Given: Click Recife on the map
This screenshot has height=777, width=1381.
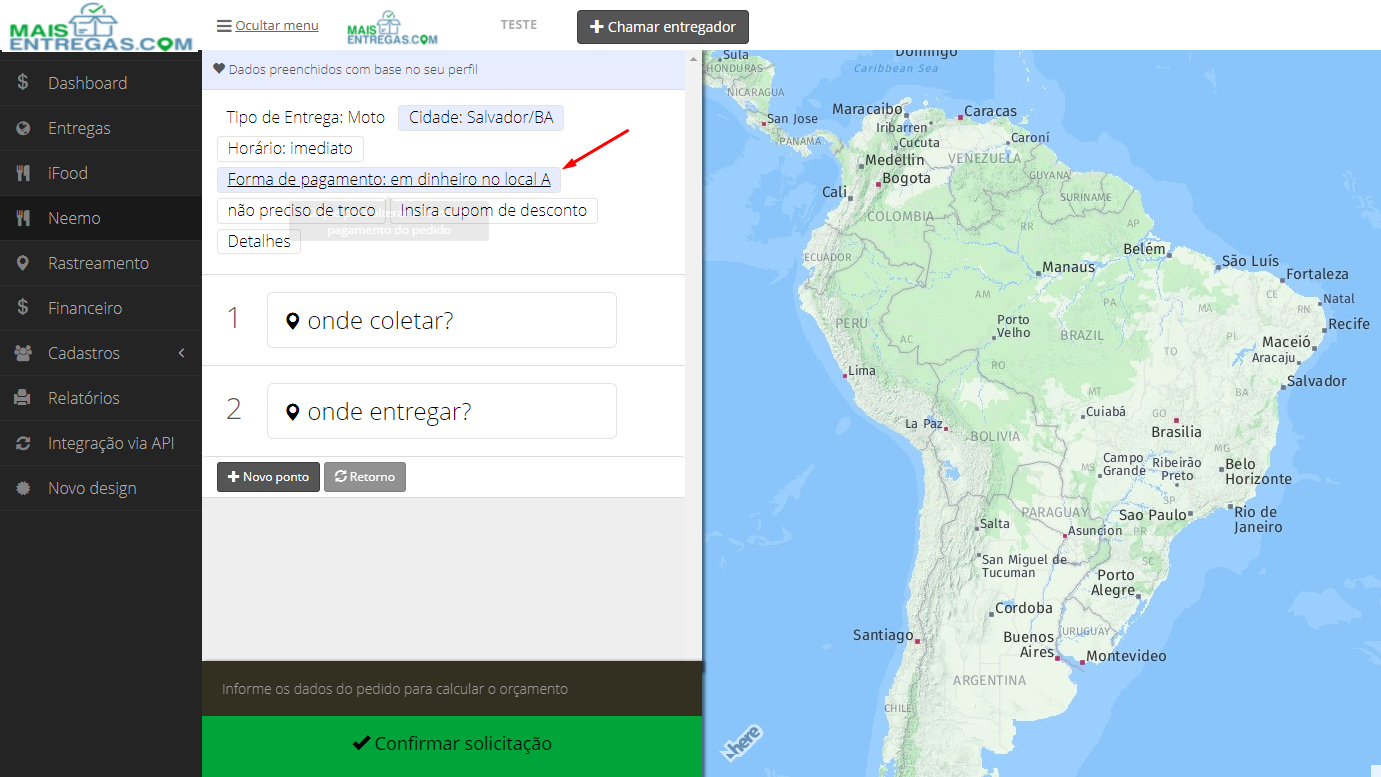Looking at the screenshot, I should (x=1349, y=324).
